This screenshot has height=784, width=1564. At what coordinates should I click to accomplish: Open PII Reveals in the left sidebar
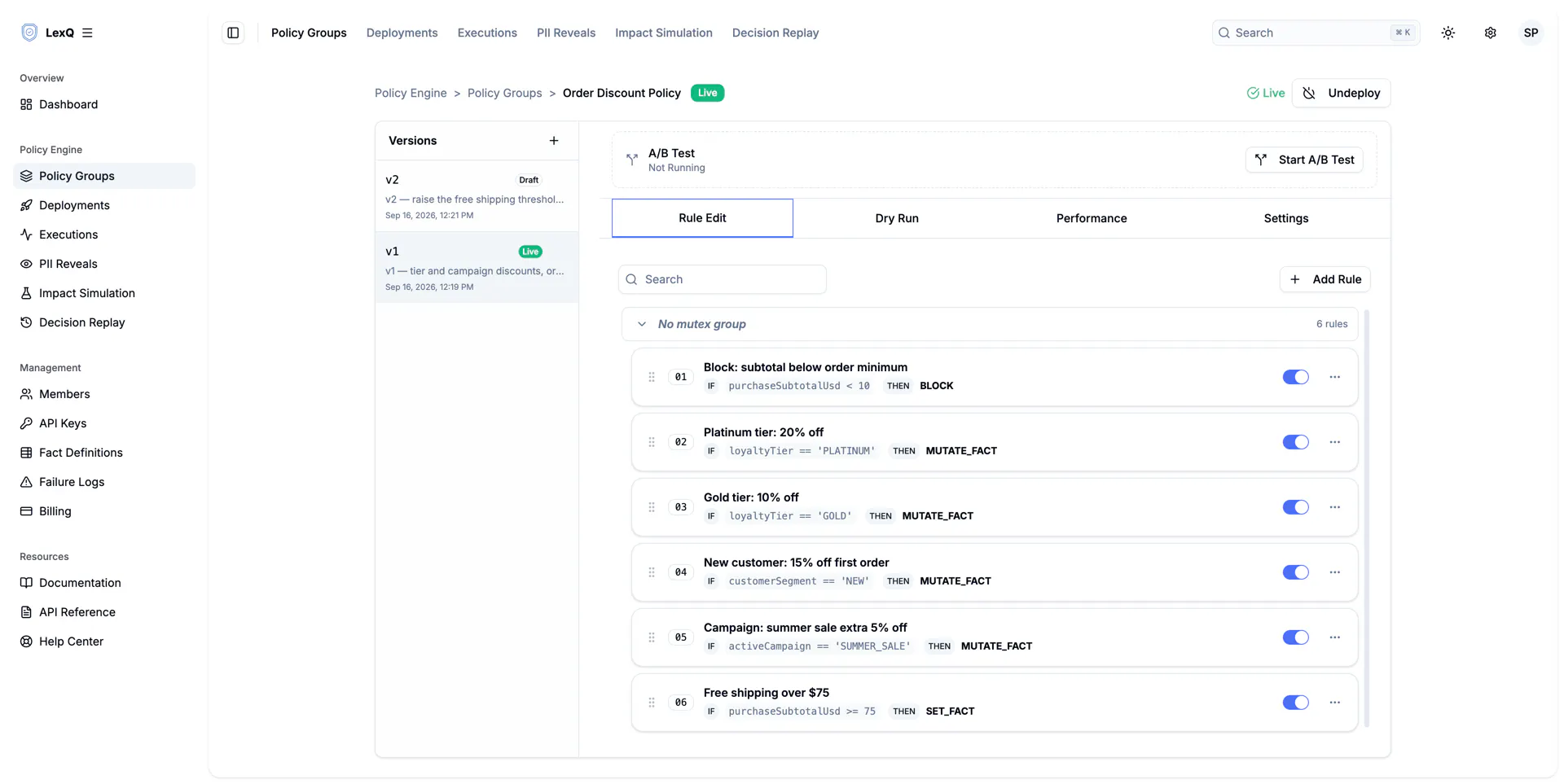[x=104, y=264]
